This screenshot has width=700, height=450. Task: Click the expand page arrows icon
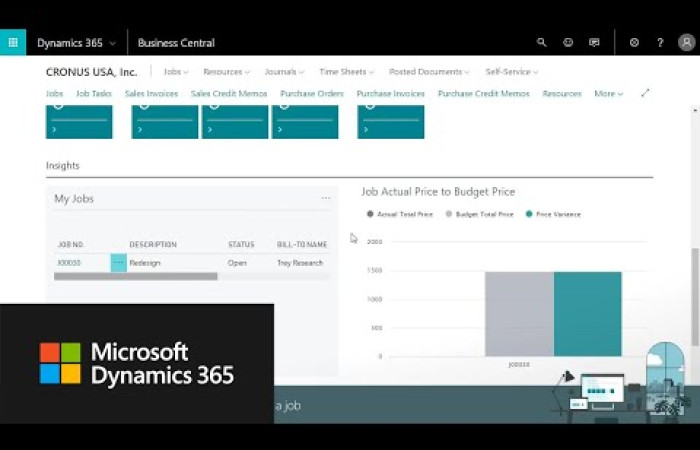pyautogui.click(x=645, y=93)
